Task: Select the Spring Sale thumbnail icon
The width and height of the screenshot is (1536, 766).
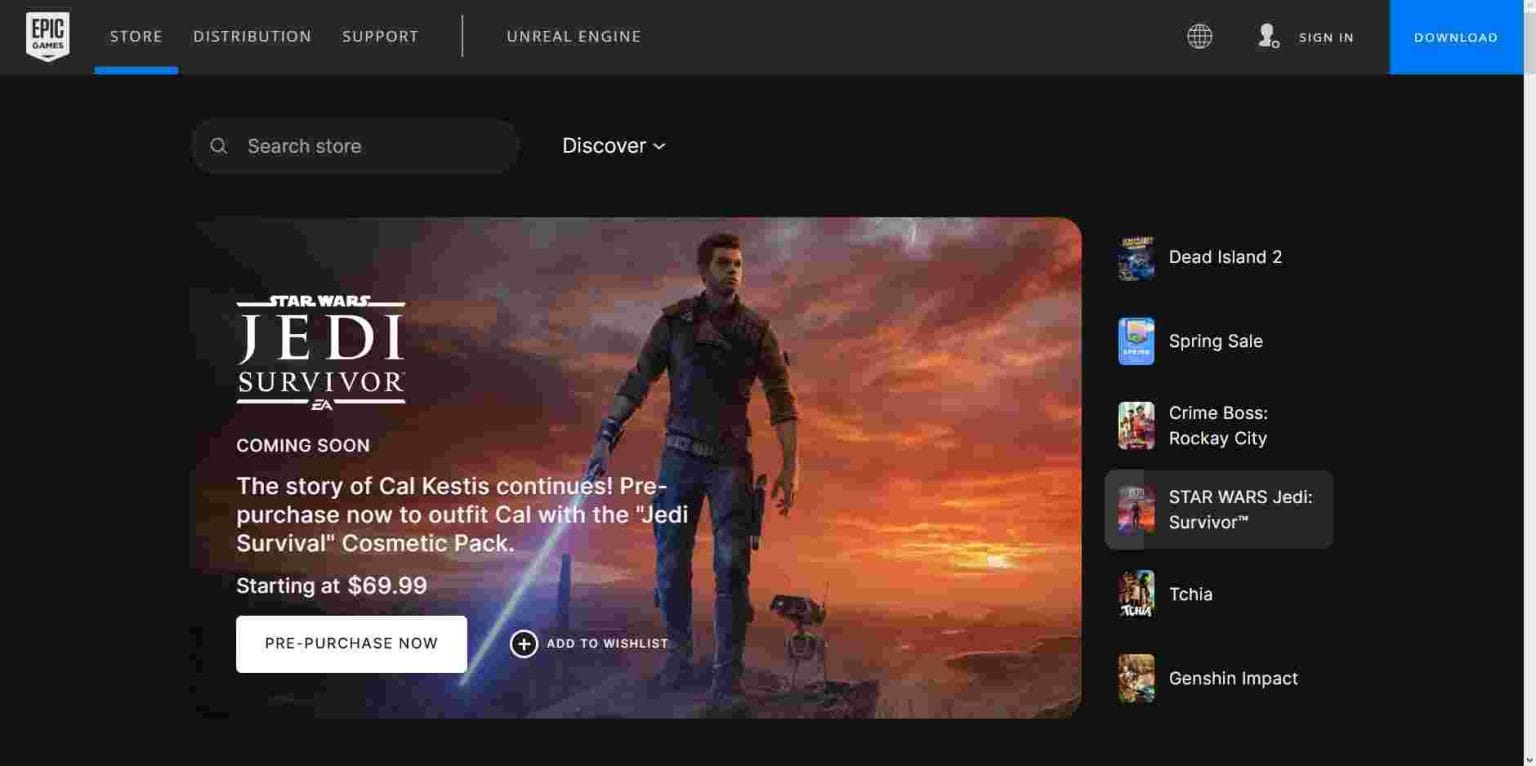Action: 1135,341
